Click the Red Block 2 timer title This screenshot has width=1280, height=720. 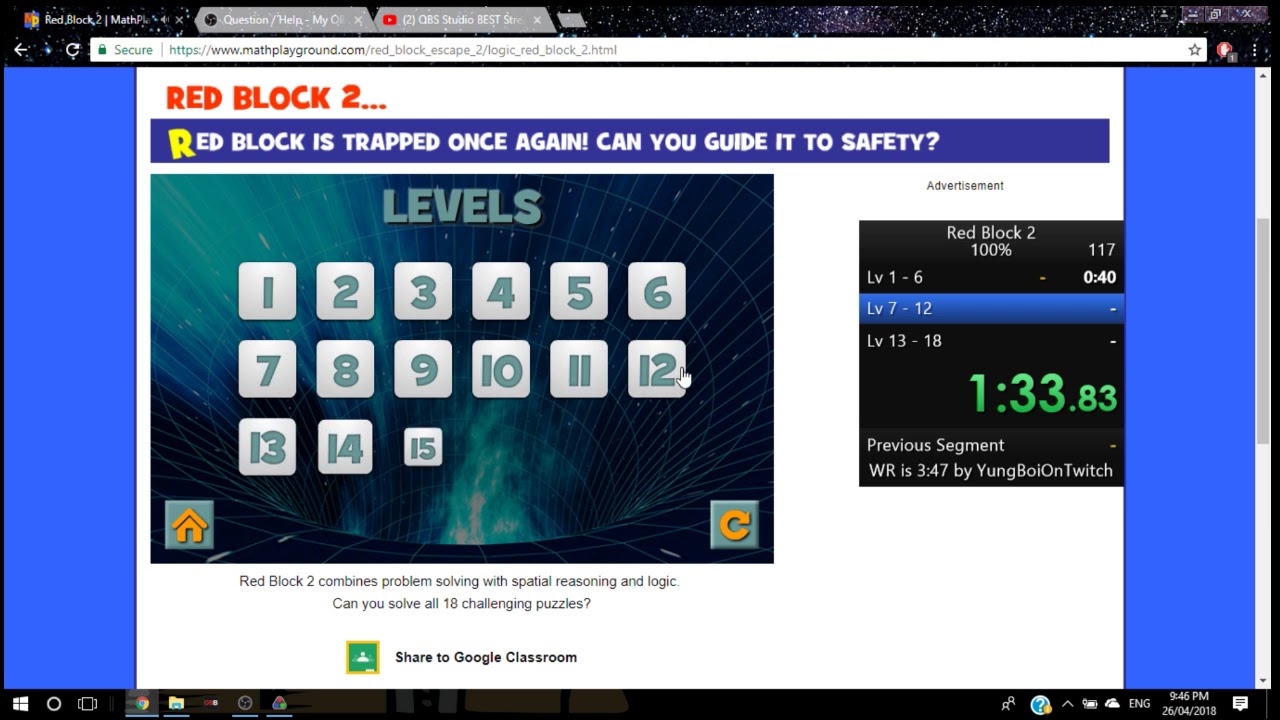[991, 232]
